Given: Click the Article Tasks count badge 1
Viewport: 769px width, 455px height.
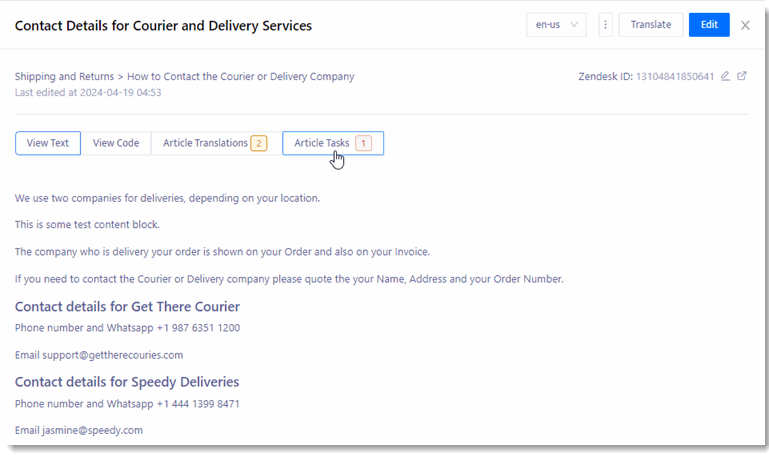Looking at the screenshot, I should pyautogui.click(x=363, y=143).
